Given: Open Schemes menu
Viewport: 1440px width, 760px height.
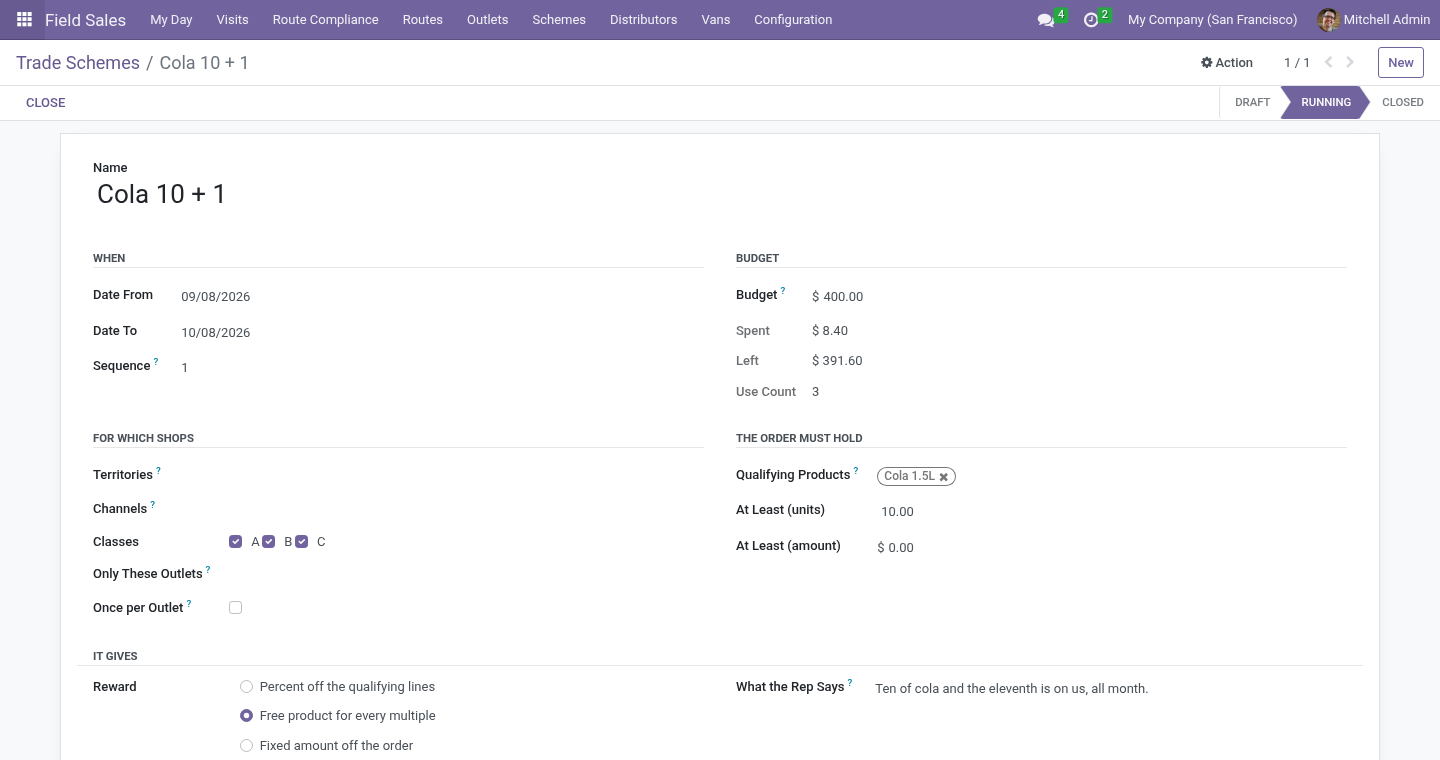Looking at the screenshot, I should [559, 20].
